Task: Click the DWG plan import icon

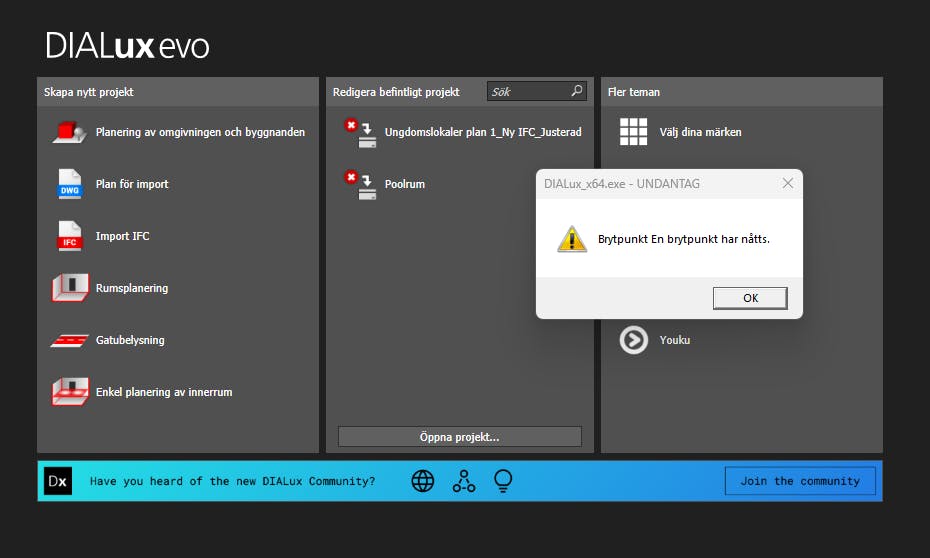Action: (x=69, y=184)
